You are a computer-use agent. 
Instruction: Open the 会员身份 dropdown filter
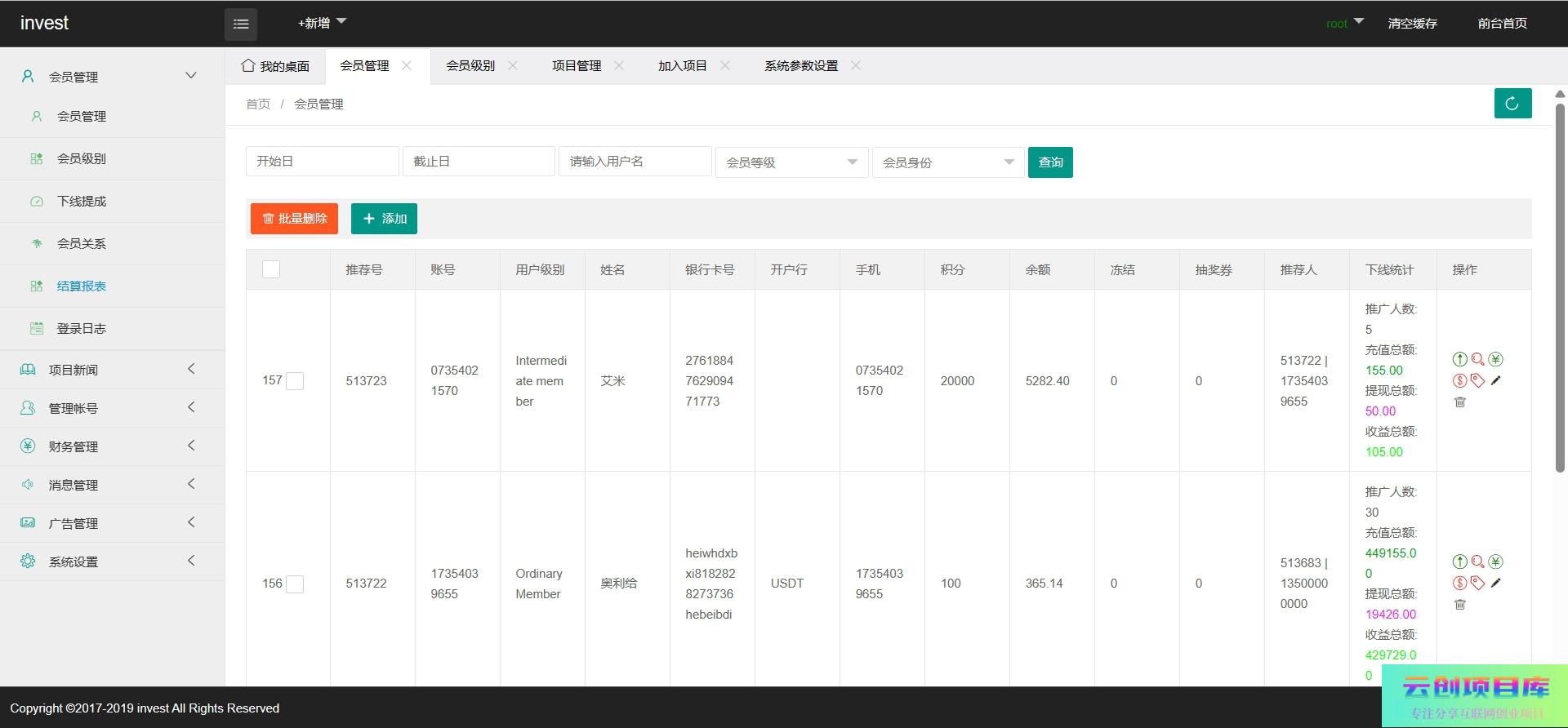pos(947,162)
